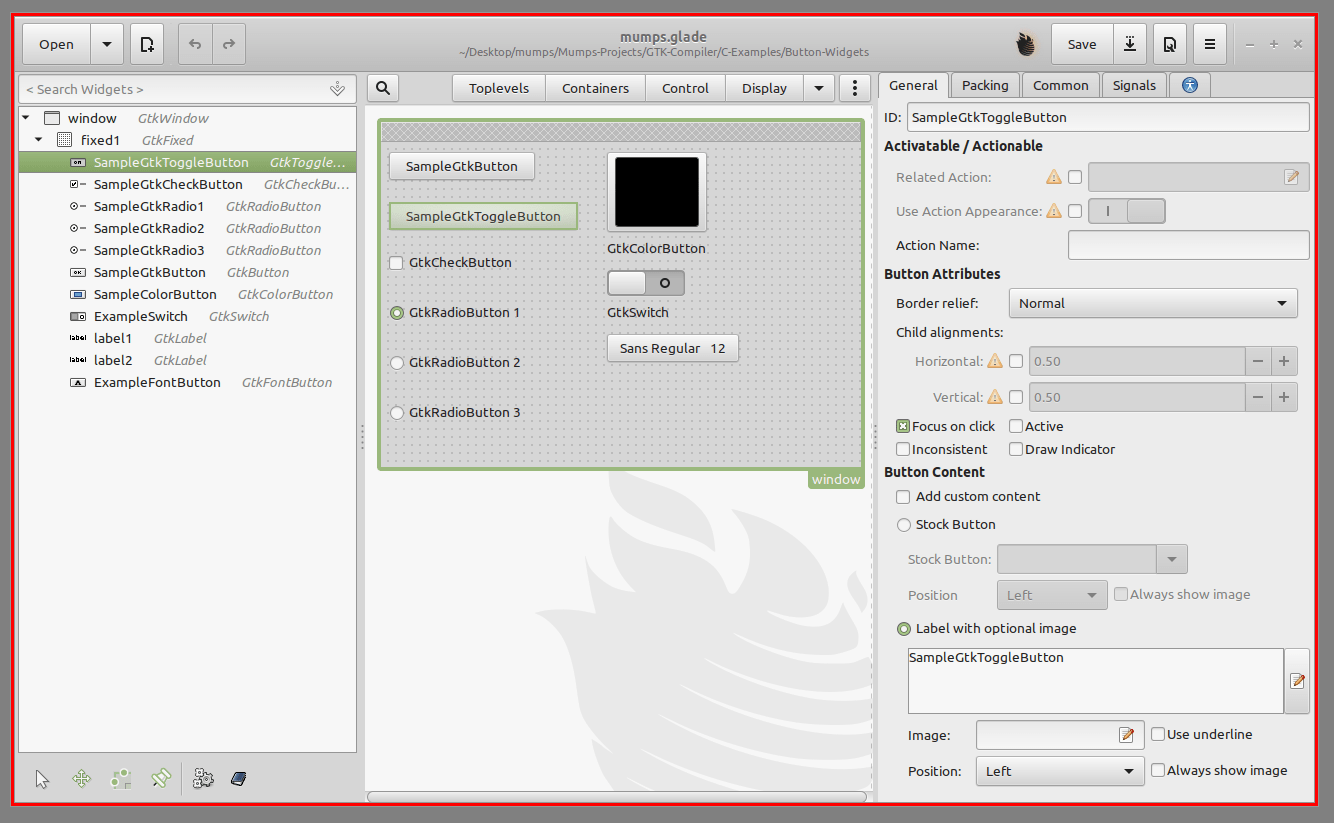Activate the drag and resize pointer mode
Image resolution: width=1334 pixels, height=823 pixels.
pos(81,778)
